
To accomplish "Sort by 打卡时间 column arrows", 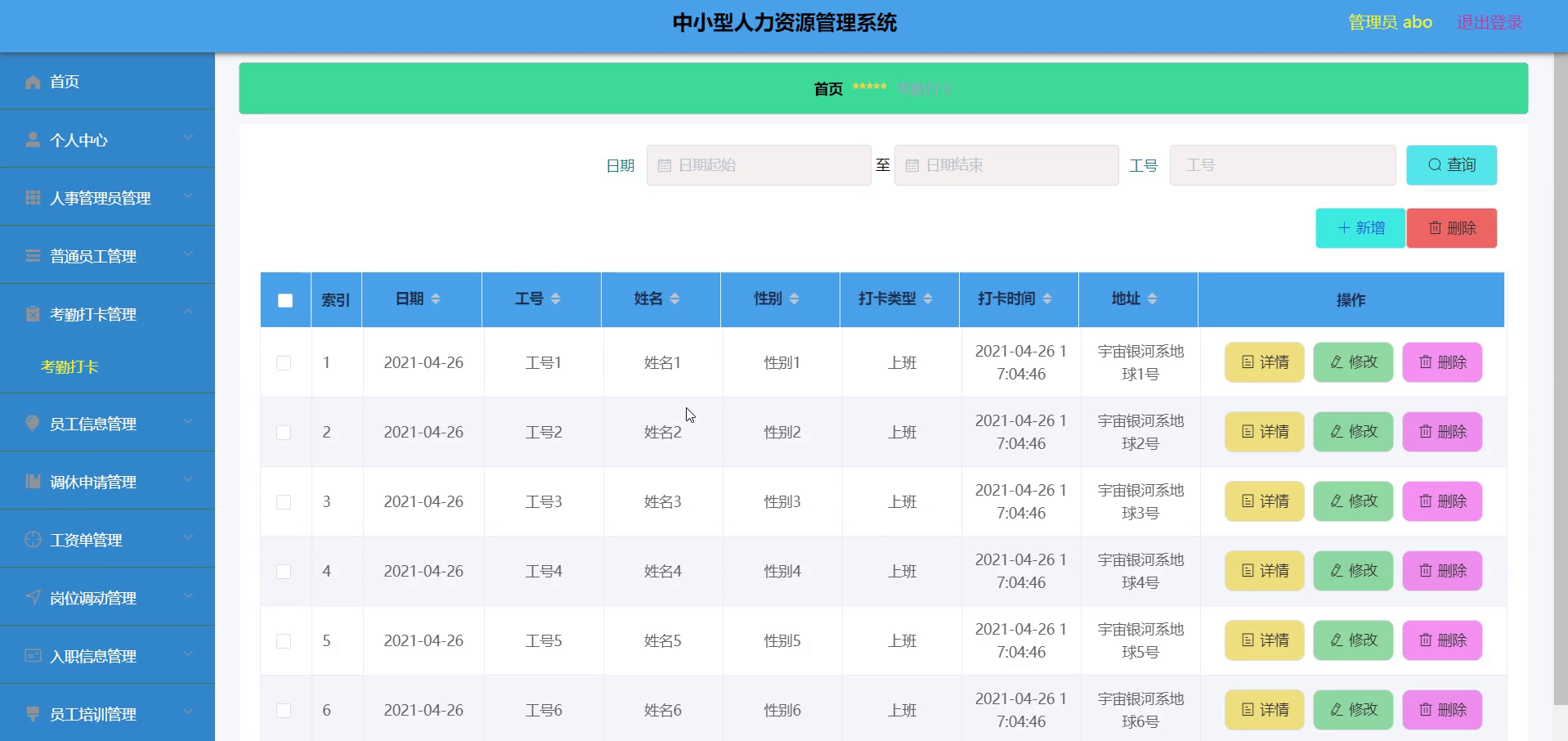I will tap(1047, 299).
